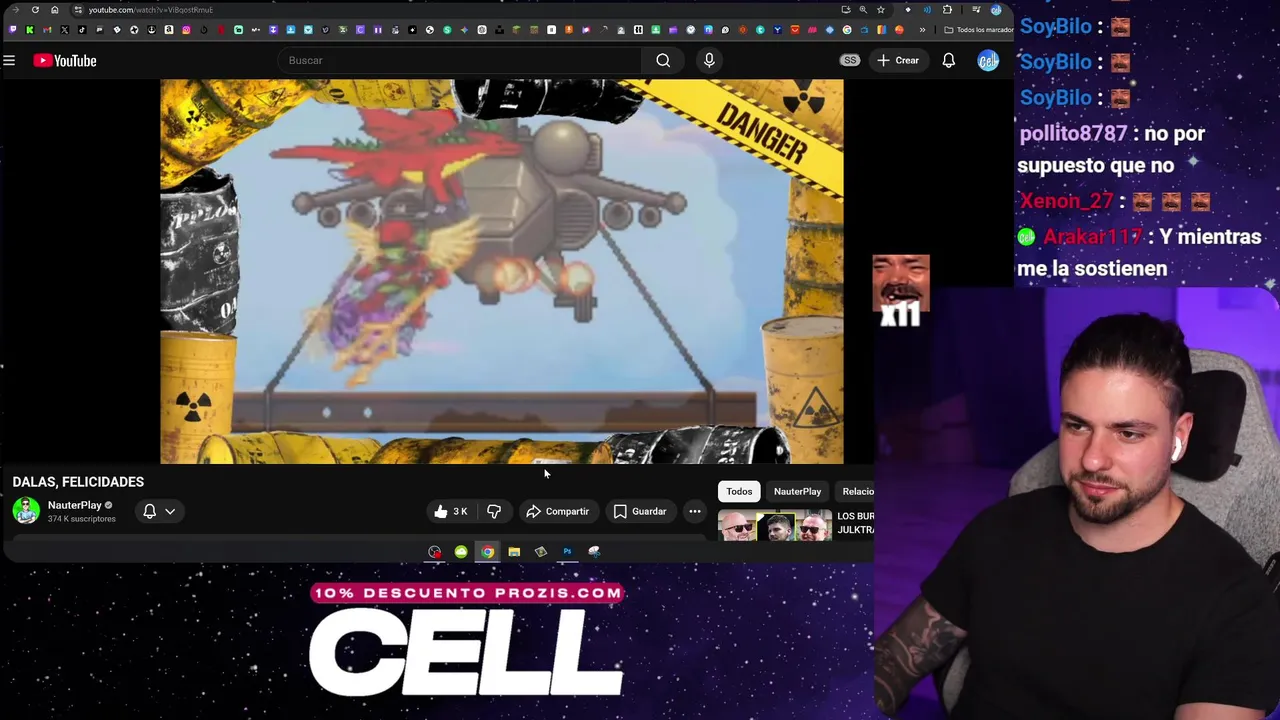Open the green cloud taskbar app
The image size is (1280, 720).
pyautogui.click(x=461, y=552)
